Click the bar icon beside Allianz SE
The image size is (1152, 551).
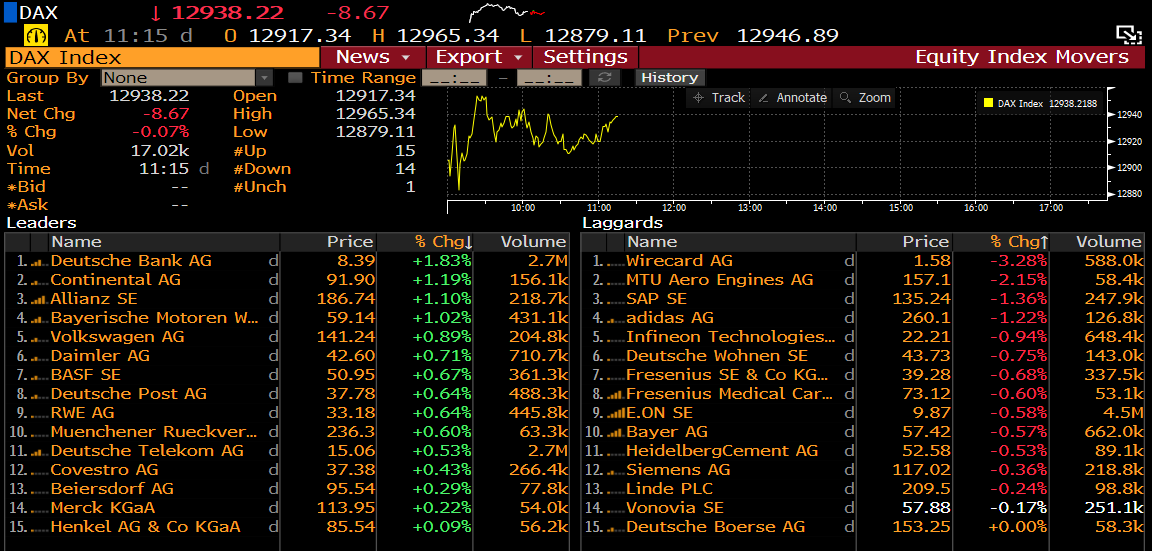[39, 300]
